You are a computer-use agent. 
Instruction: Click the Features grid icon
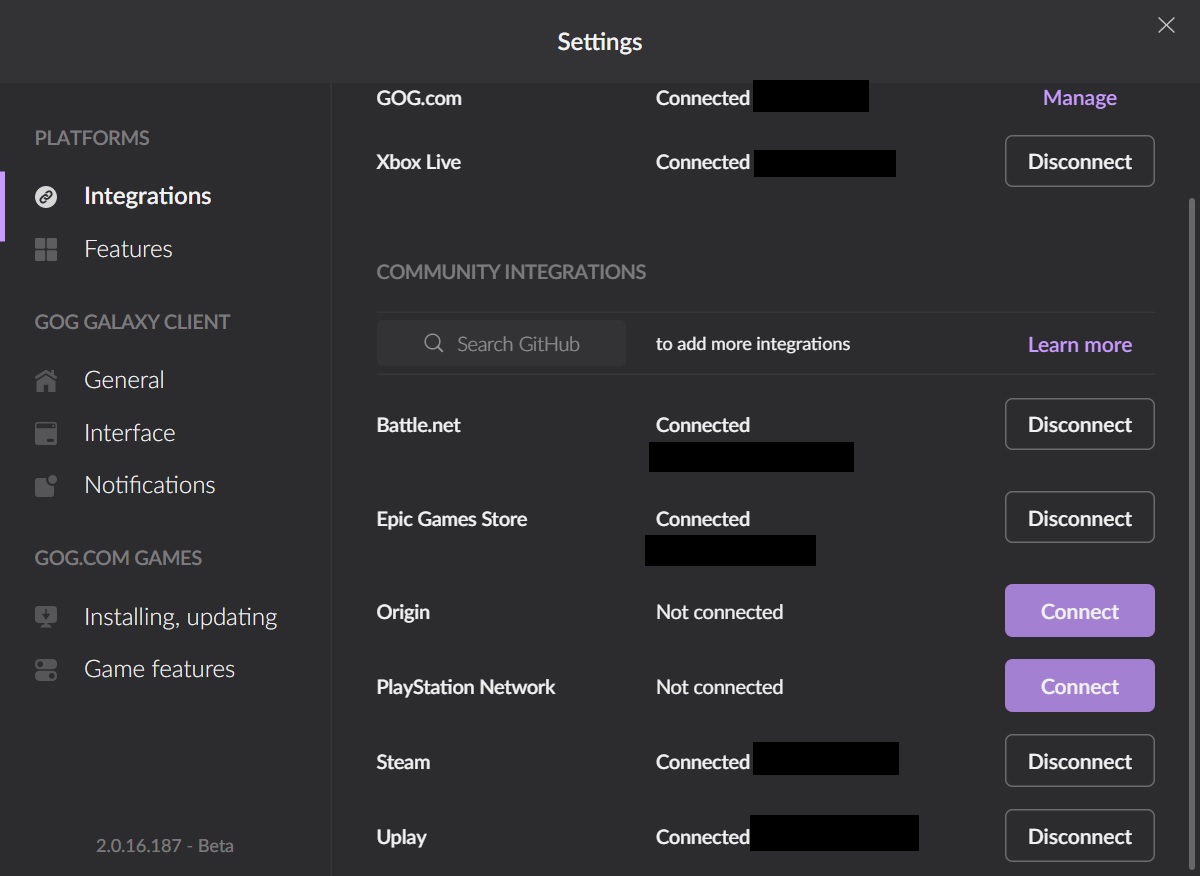pos(46,249)
